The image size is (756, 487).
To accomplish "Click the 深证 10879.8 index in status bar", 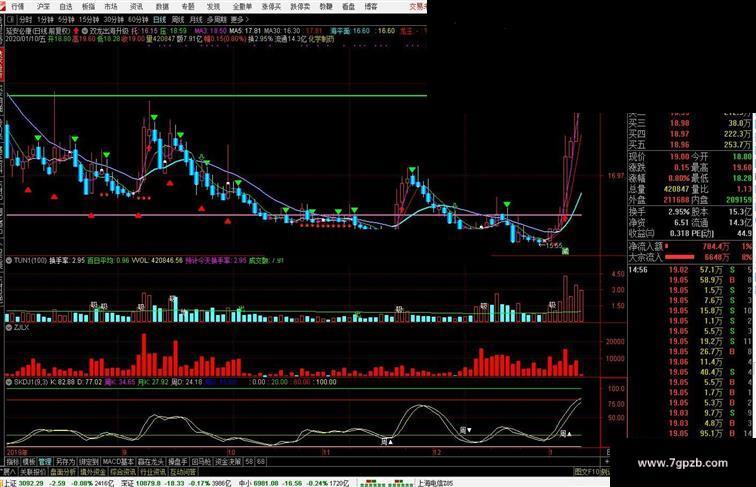I will click(x=142, y=483).
